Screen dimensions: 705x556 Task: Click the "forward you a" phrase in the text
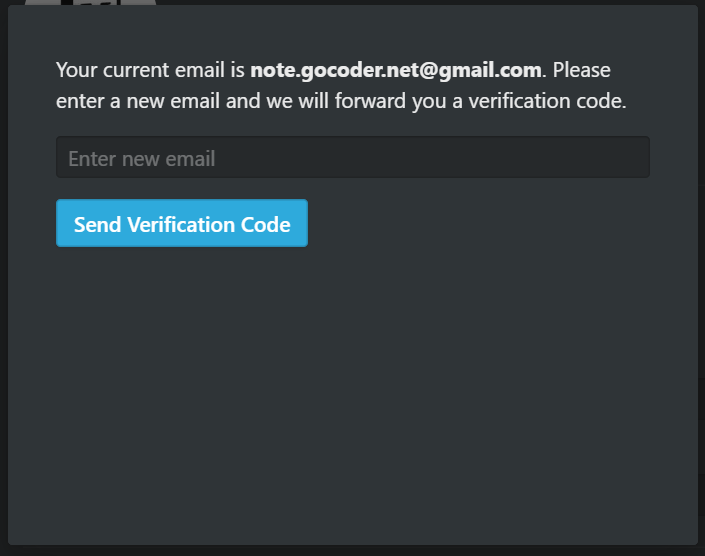coord(398,101)
